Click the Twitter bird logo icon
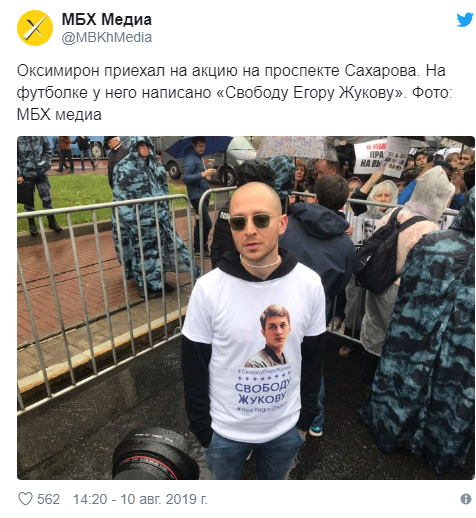 click(x=465, y=20)
